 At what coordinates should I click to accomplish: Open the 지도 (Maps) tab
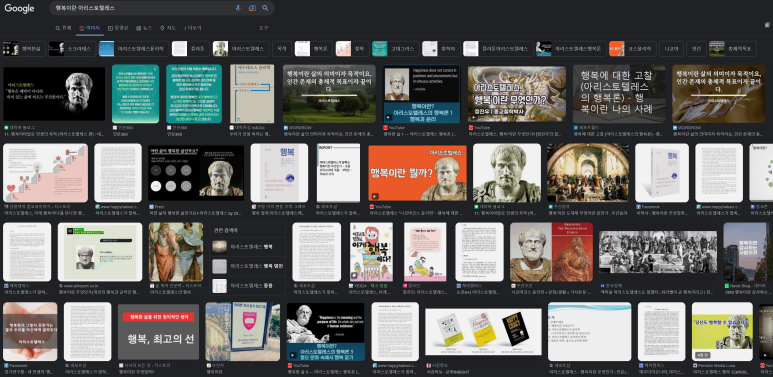click(168, 28)
